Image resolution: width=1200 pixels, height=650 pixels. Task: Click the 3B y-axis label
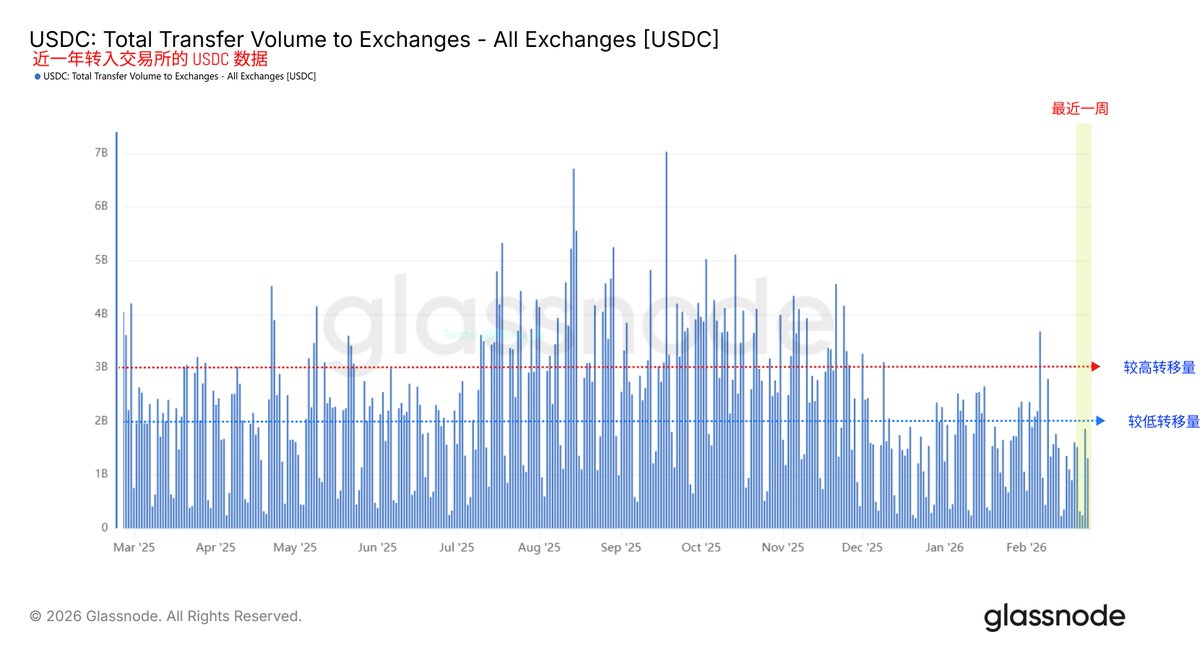tap(101, 367)
